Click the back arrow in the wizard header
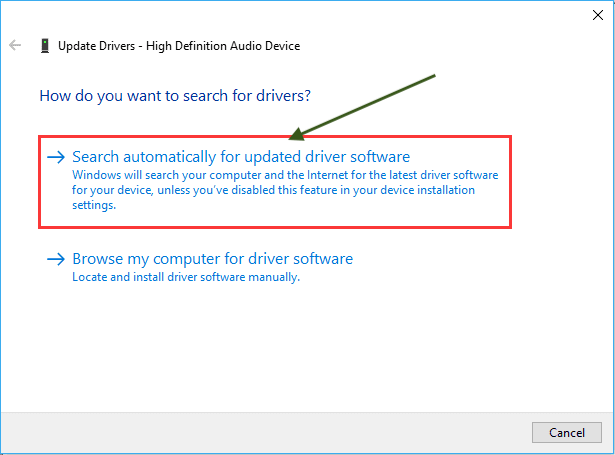This screenshot has height=455, width=615. [x=15, y=46]
